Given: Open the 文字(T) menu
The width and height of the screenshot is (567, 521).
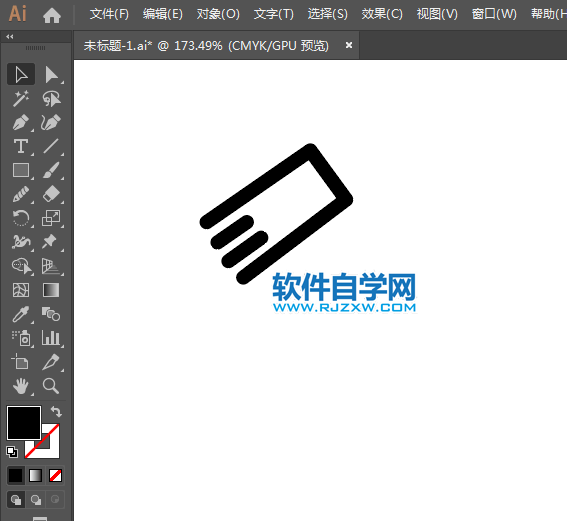Looking at the screenshot, I should click(274, 14).
